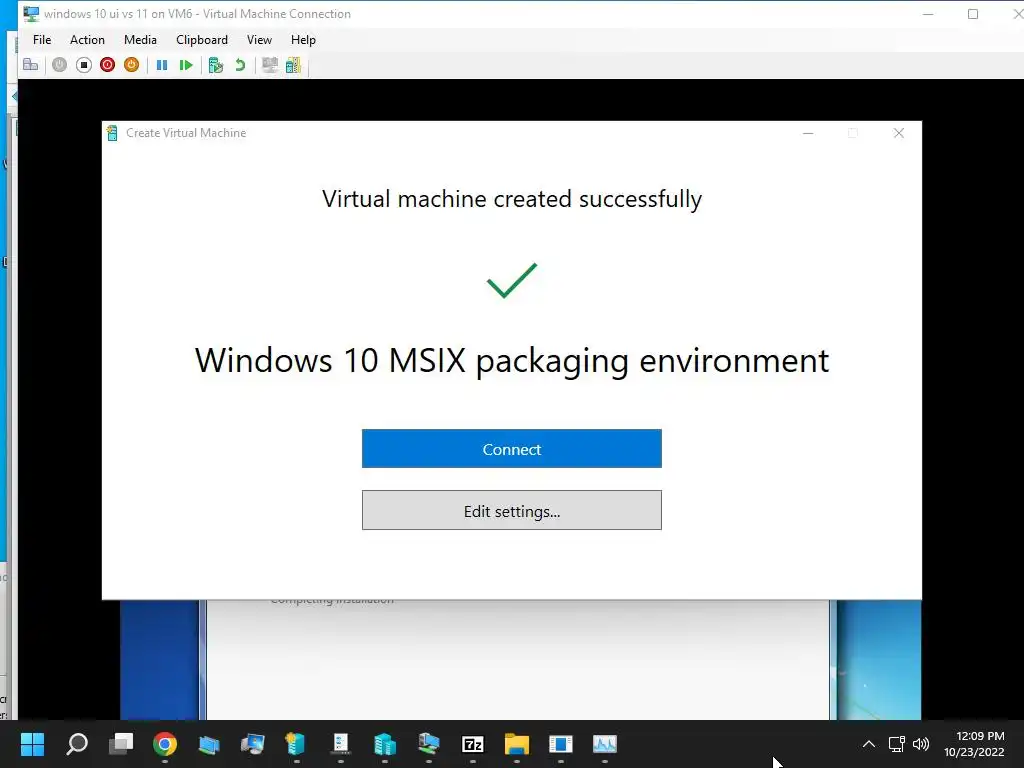Open the Windows Start menu
The width and height of the screenshot is (1024, 768).
point(32,744)
